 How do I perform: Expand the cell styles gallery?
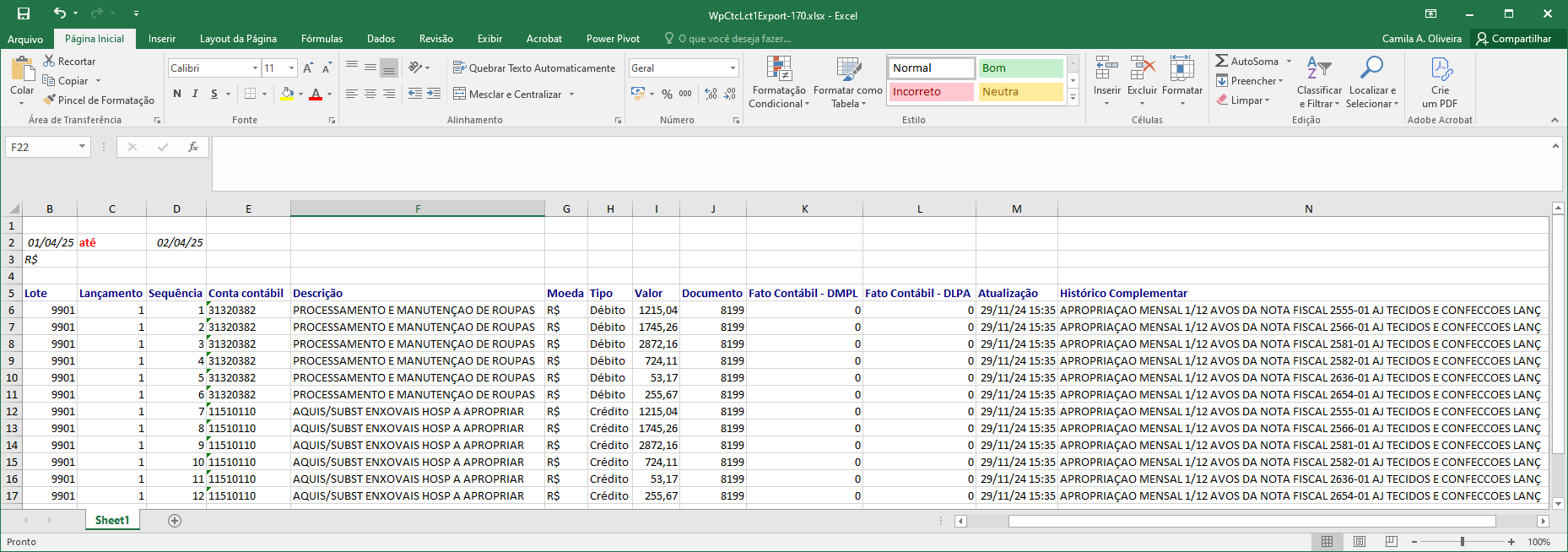point(1073,98)
